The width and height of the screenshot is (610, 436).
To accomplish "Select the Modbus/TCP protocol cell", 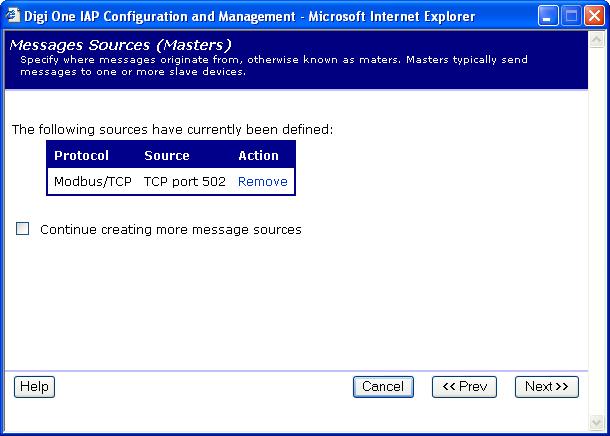I will click(92, 181).
